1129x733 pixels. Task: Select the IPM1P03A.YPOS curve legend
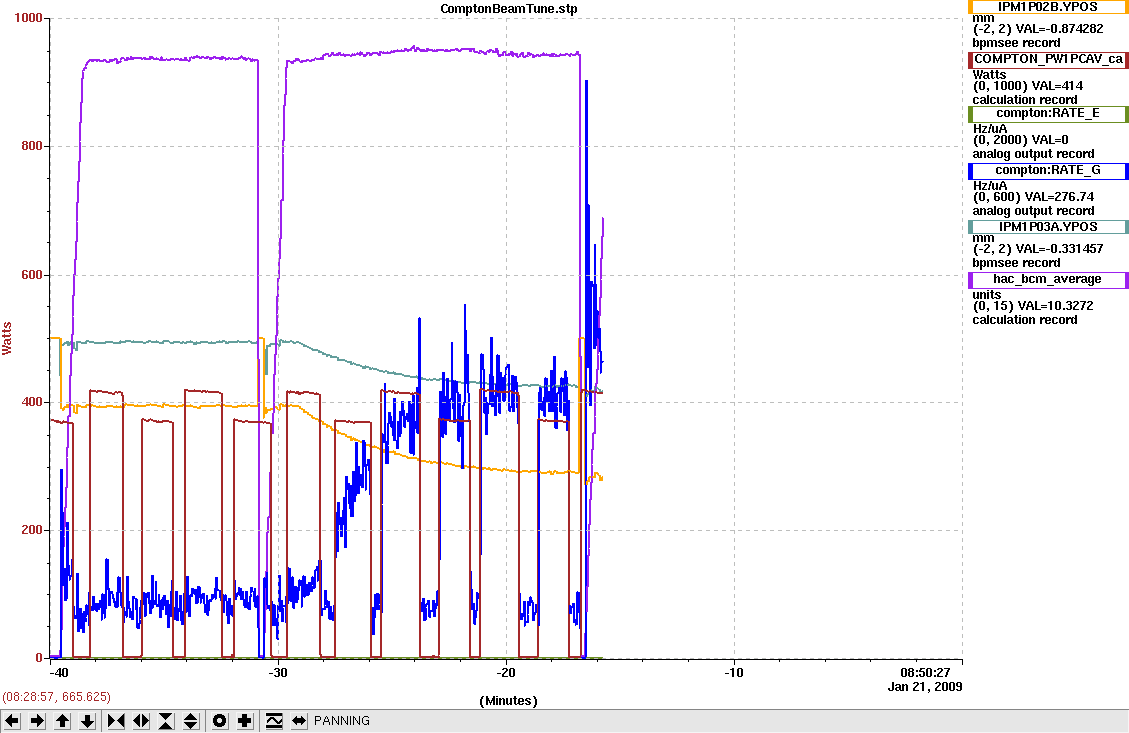click(1048, 227)
